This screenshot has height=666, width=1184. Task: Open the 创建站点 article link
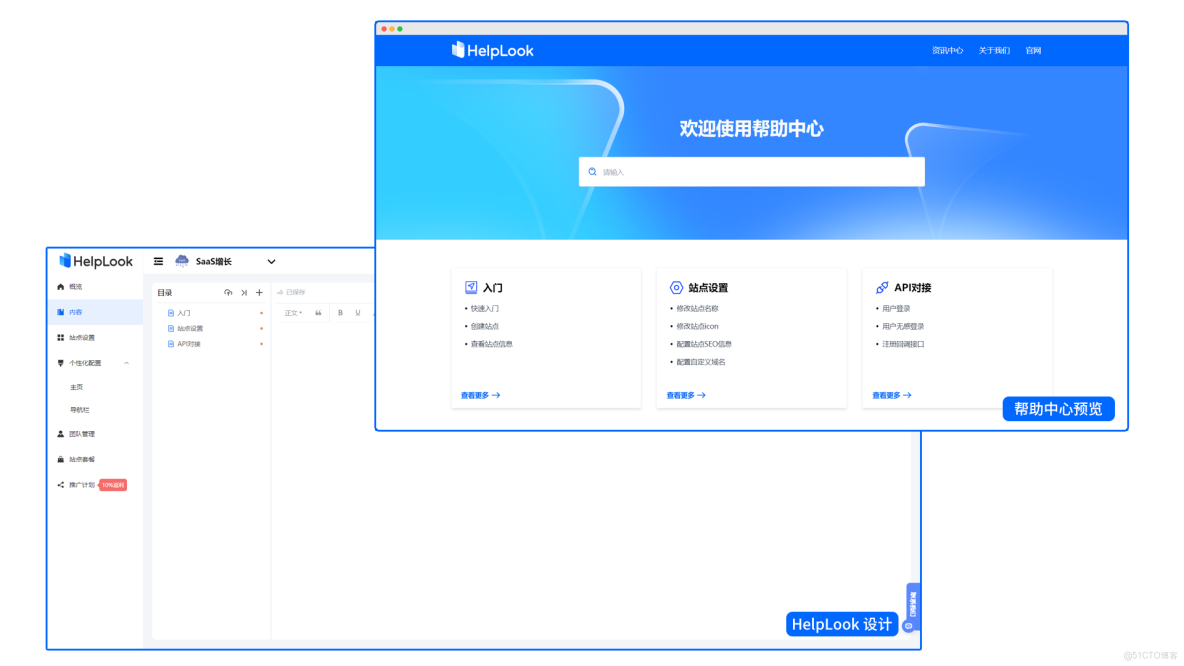pyautogui.click(x=484, y=326)
